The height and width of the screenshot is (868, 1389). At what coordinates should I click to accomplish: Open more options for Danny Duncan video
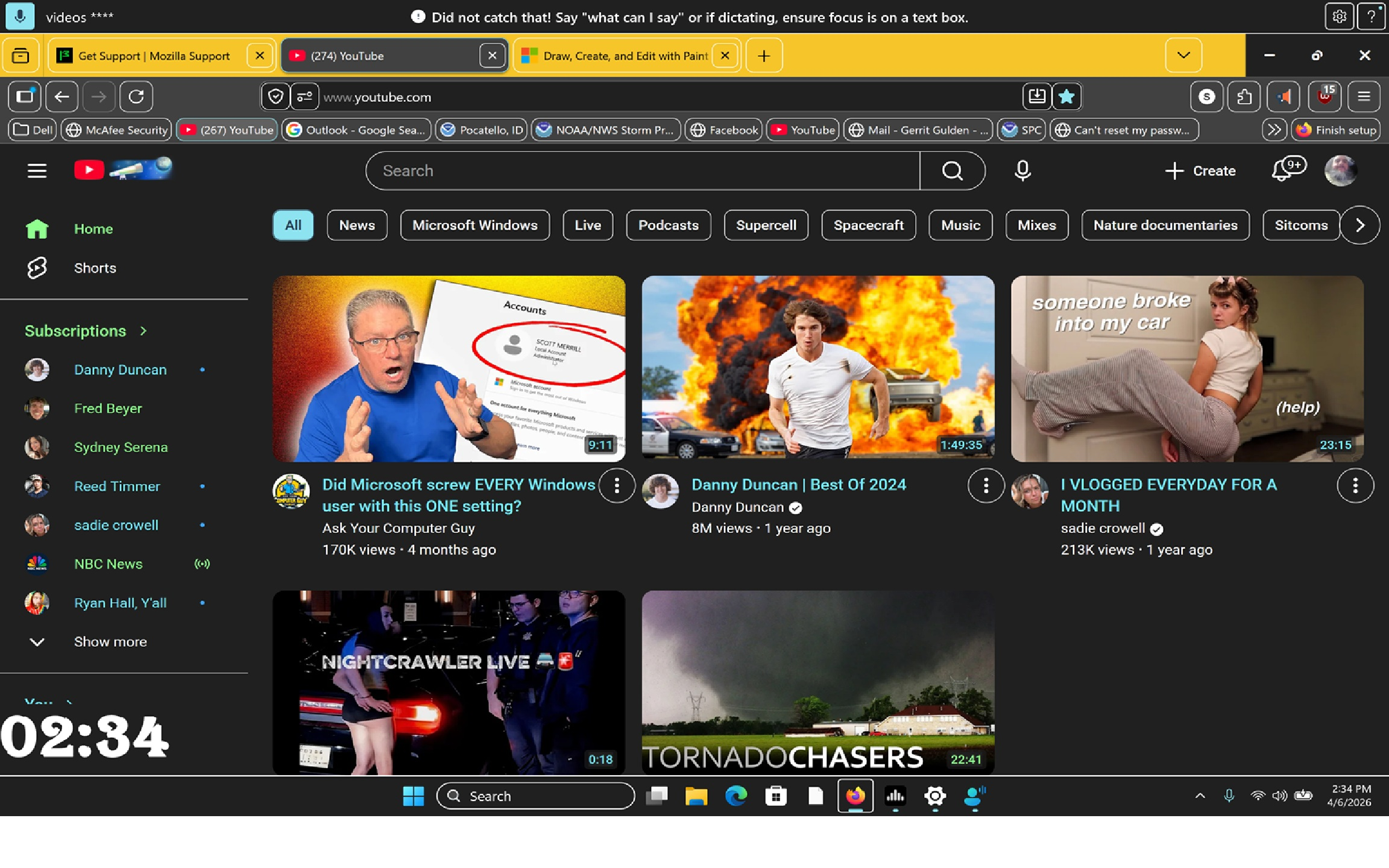986,485
